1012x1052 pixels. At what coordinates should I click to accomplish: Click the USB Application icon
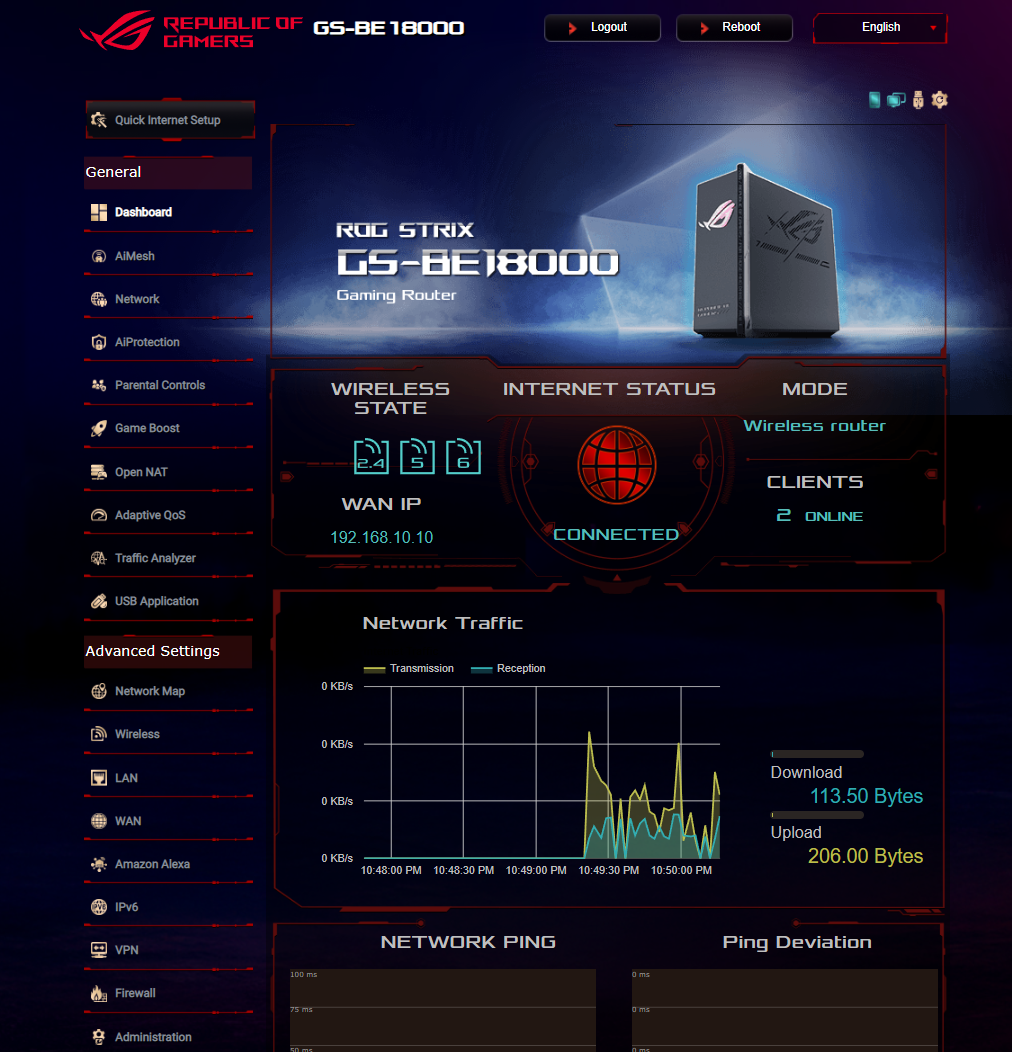(x=99, y=601)
